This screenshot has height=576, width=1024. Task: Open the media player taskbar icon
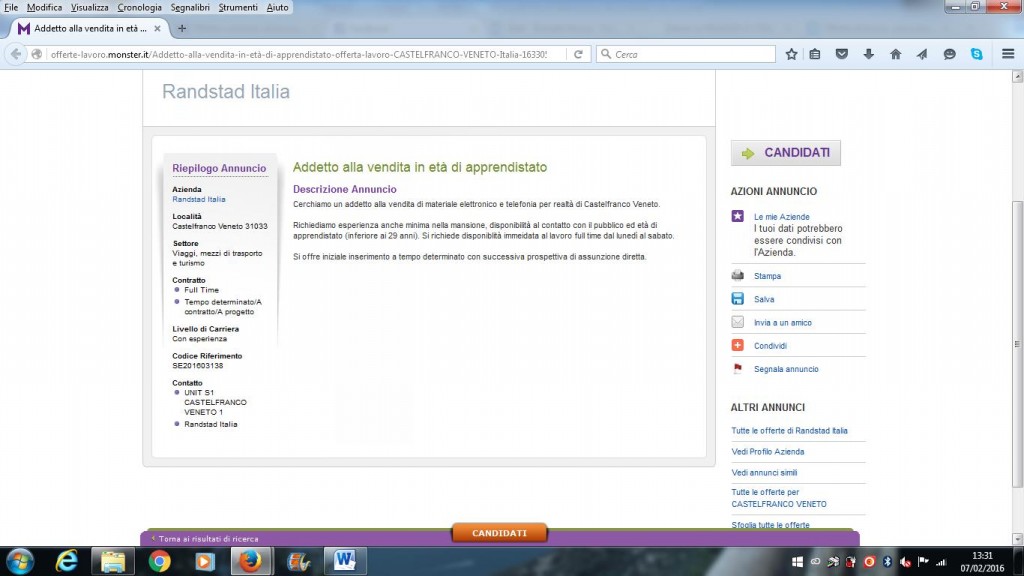204,561
